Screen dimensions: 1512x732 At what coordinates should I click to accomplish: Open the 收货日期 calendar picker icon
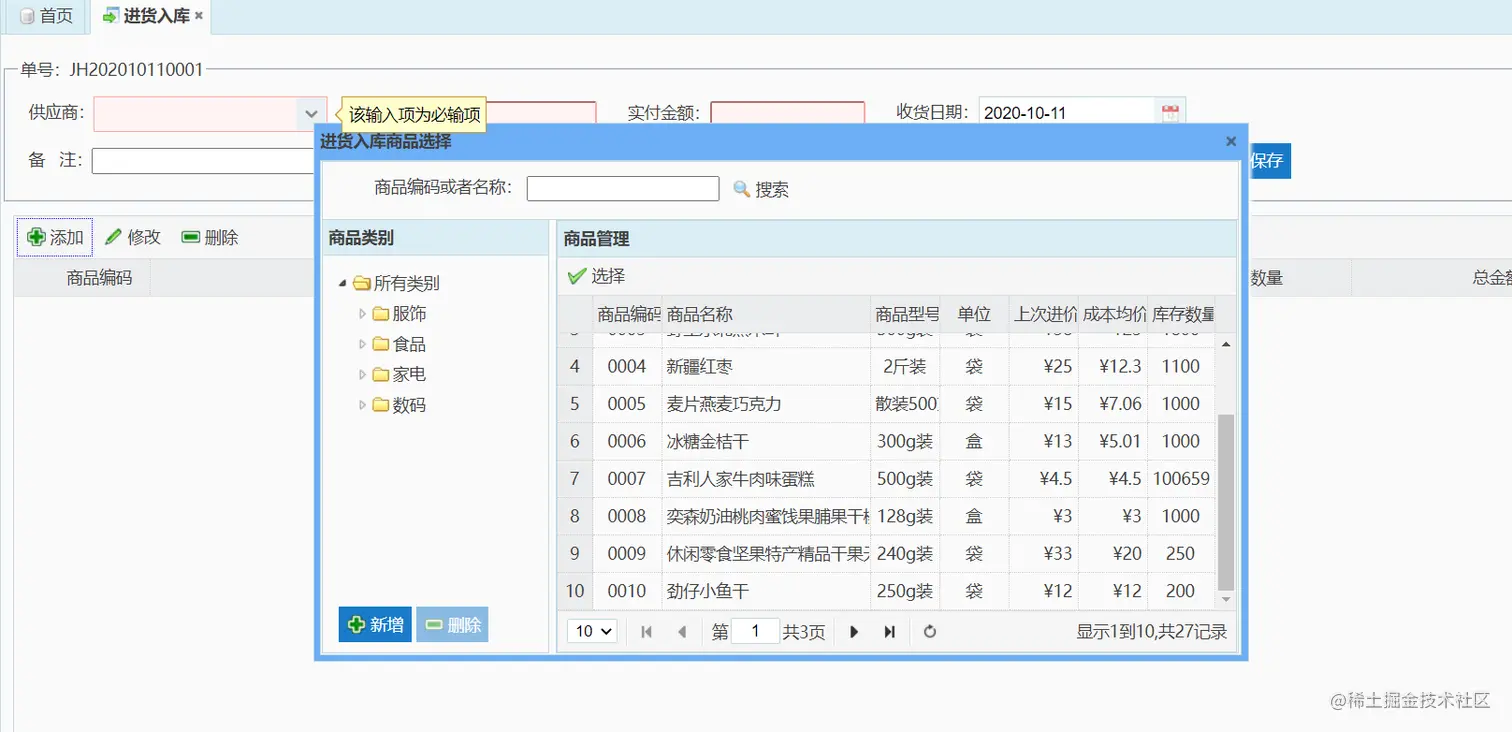click(1170, 113)
